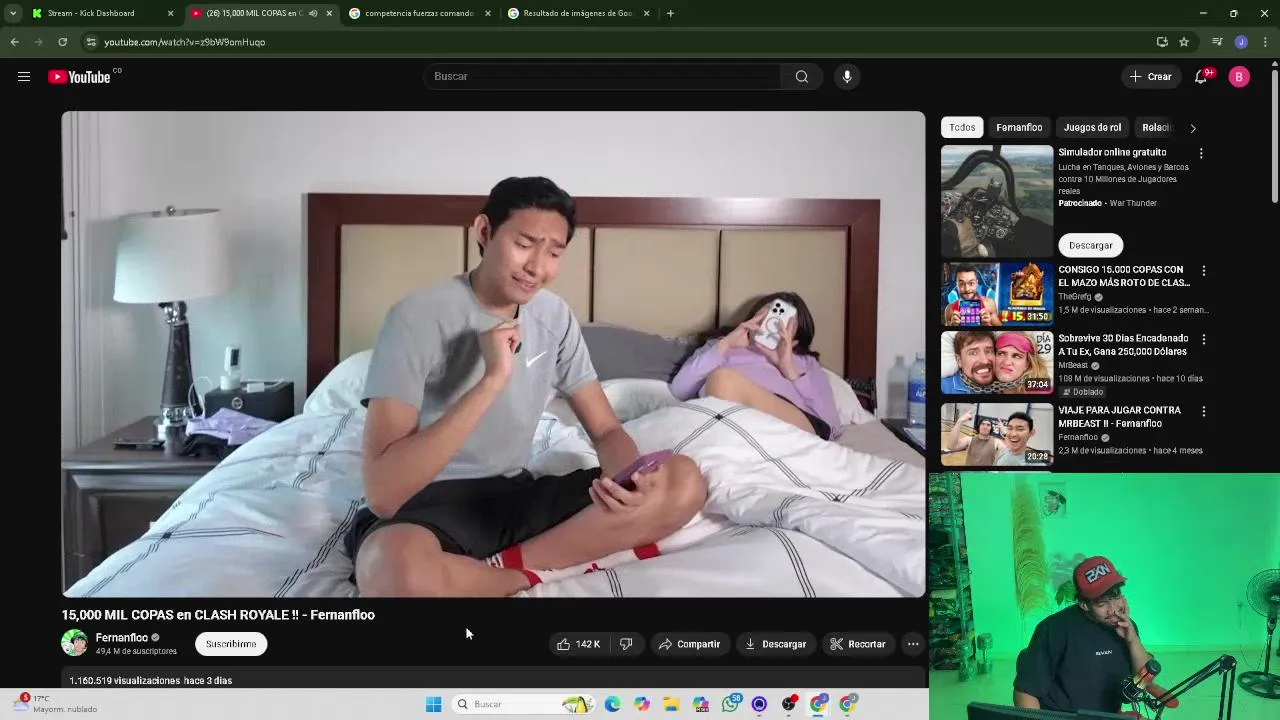Start voice search with microphone icon
Viewport: 1280px width, 720px height.
pyautogui.click(x=847, y=76)
